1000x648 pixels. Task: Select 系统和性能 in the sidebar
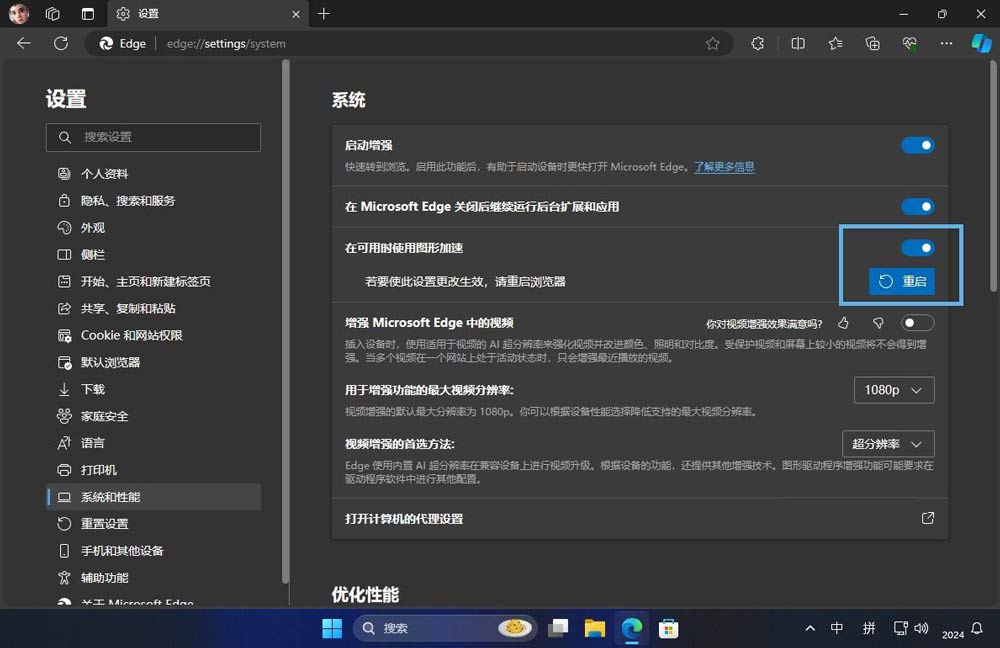[x=153, y=497]
